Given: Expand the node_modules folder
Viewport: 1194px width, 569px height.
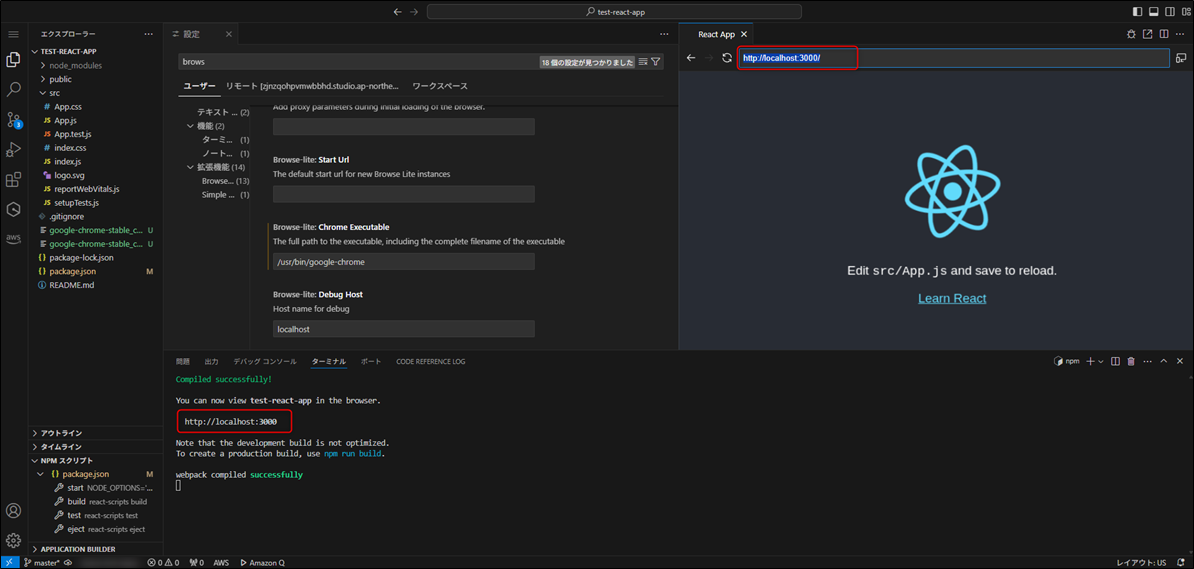Looking at the screenshot, I should coord(75,65).
